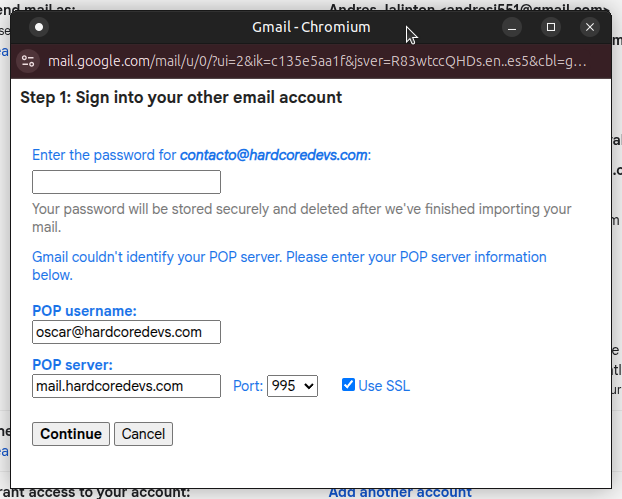Screen dimensions: 622x499
Task: Click the 'Port:' label
Action: click(x=248, y=386)
